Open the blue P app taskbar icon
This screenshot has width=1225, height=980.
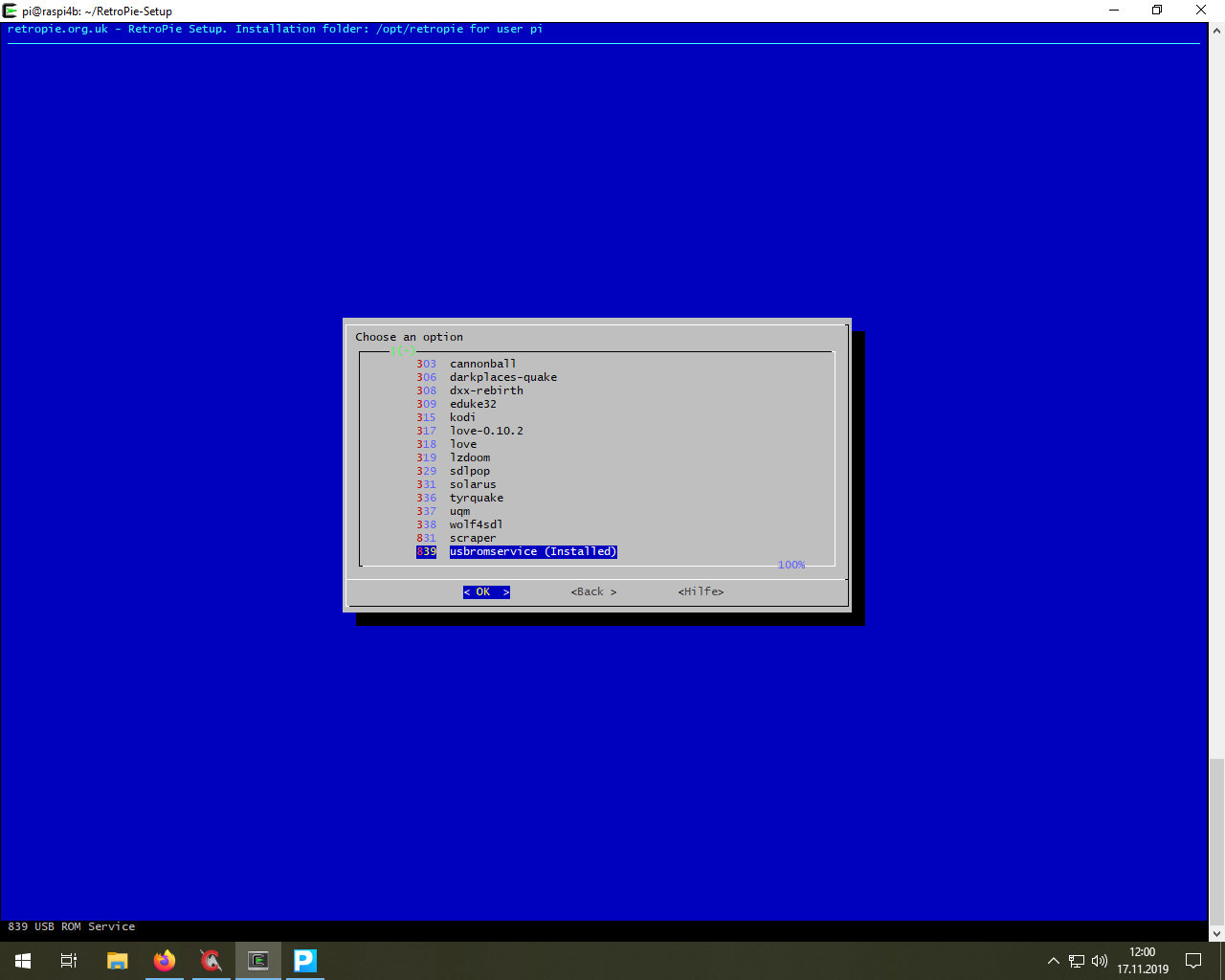click(x=305, y=961)
